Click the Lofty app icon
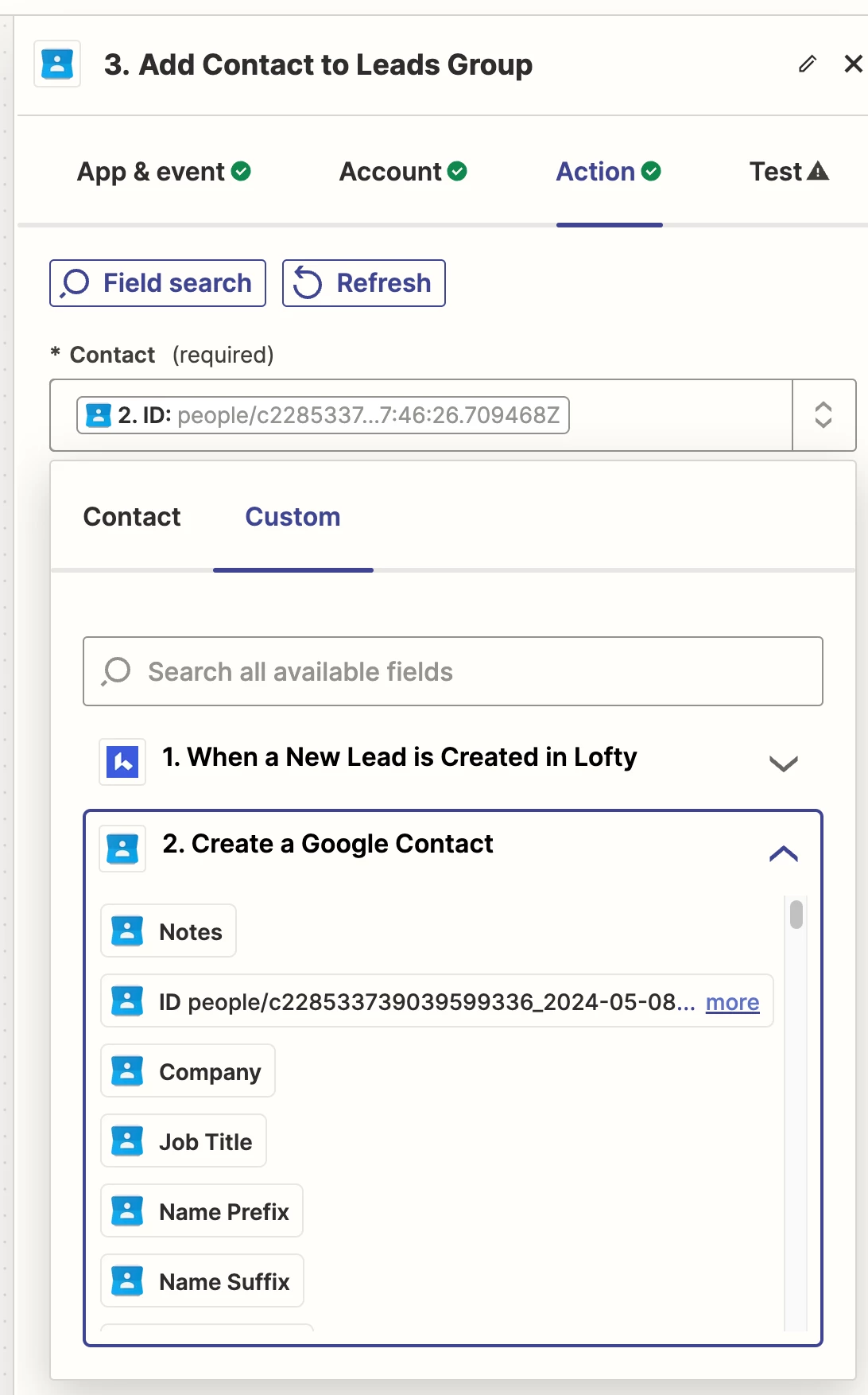Screen dimensions: 868x1395 122,762
